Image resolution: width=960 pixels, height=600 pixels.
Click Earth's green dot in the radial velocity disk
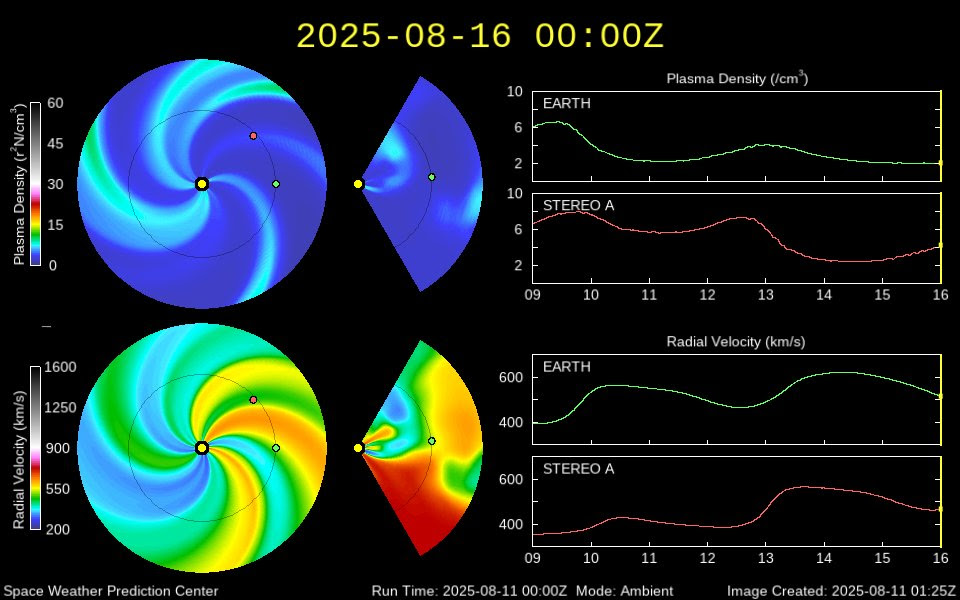(276, 448)
